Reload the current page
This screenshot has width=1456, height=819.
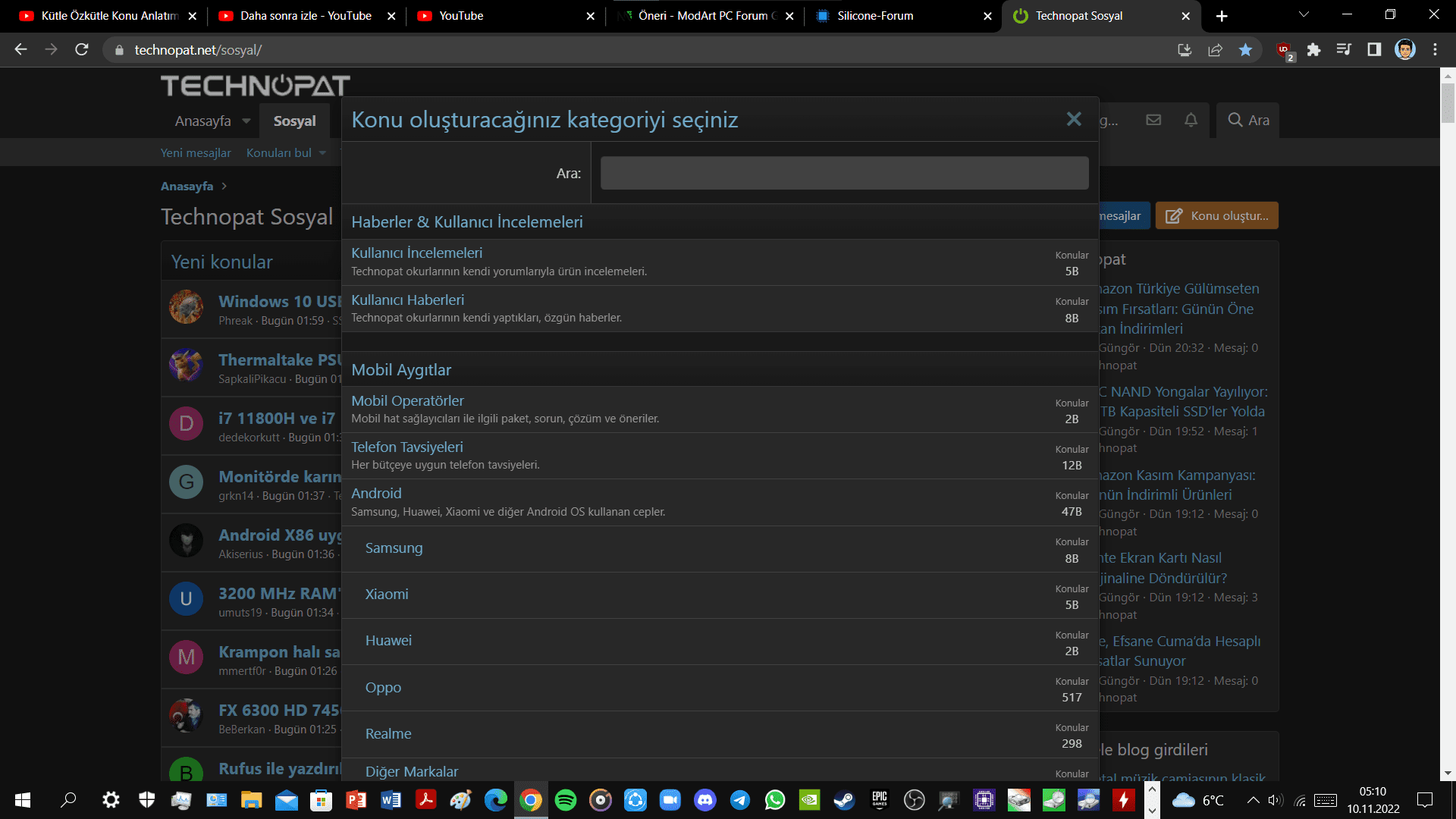(x=82, y=49)
